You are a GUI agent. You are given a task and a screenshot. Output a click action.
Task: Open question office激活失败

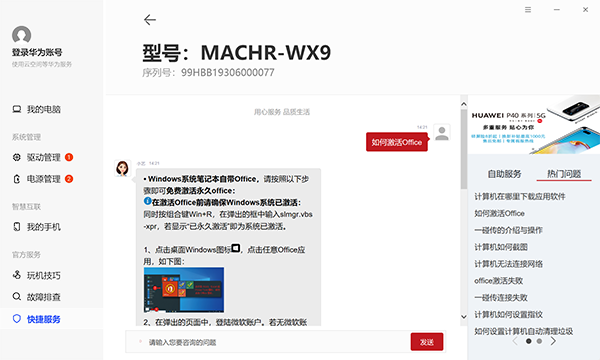pyautogui.click(x=499, y=281)
